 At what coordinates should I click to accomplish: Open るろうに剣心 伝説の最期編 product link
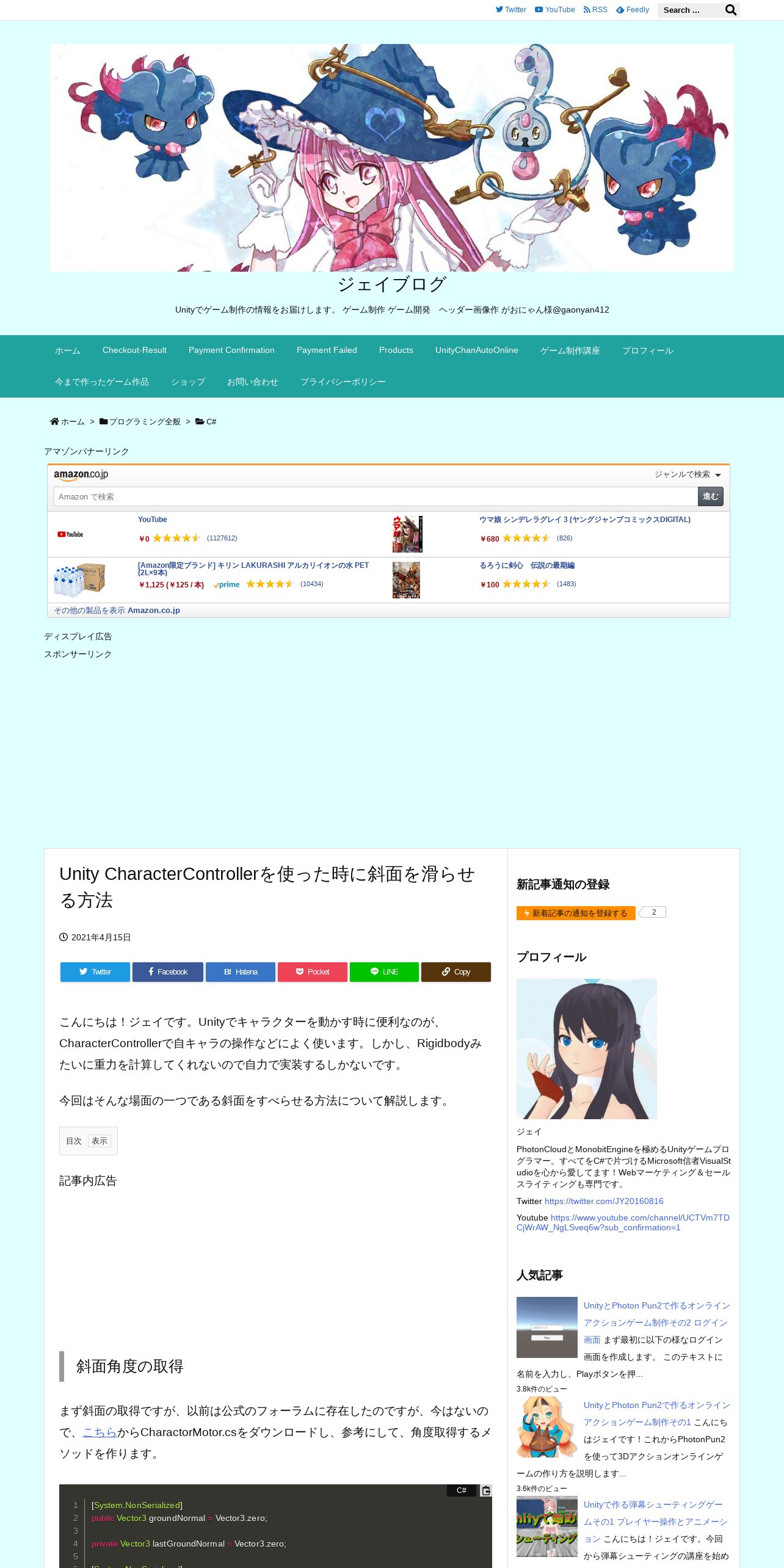click(x=527, y=565)
